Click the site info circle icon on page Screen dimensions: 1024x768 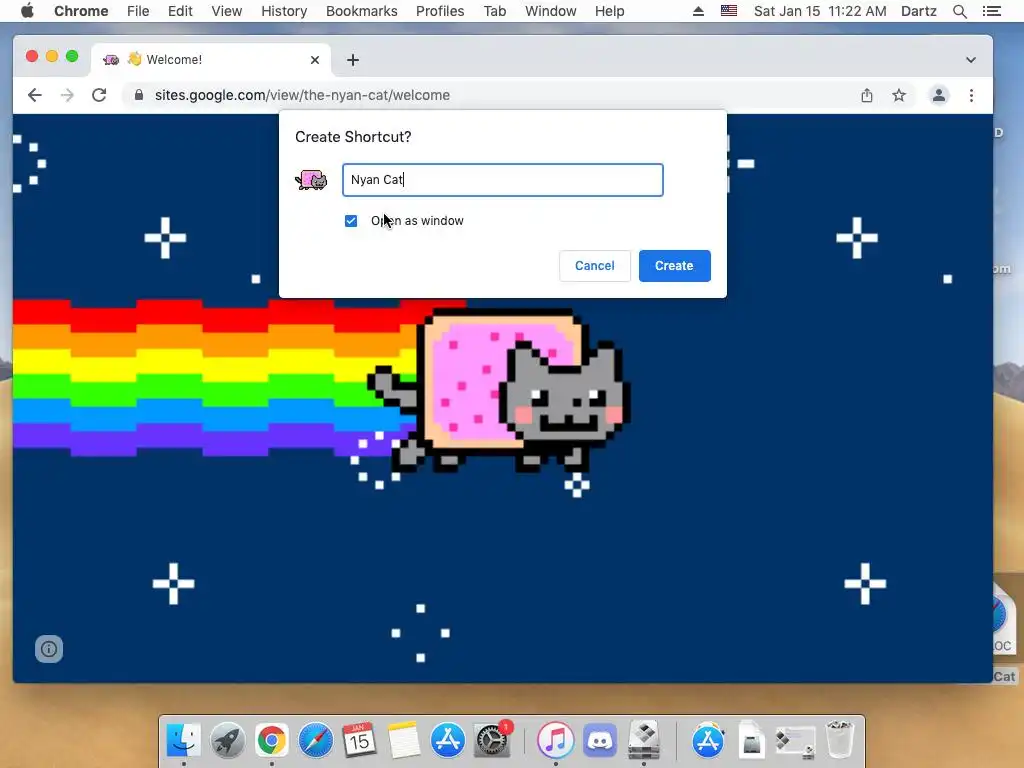point(49,648)
